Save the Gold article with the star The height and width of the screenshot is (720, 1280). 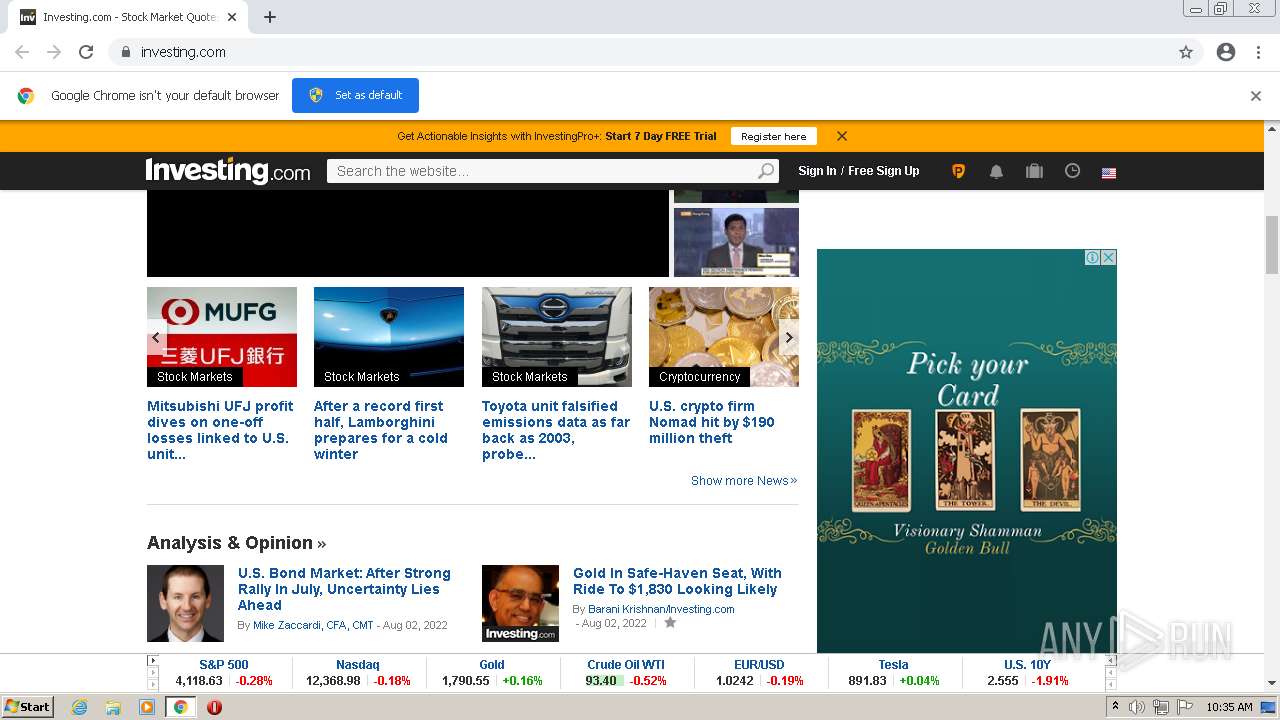point(670,622)
